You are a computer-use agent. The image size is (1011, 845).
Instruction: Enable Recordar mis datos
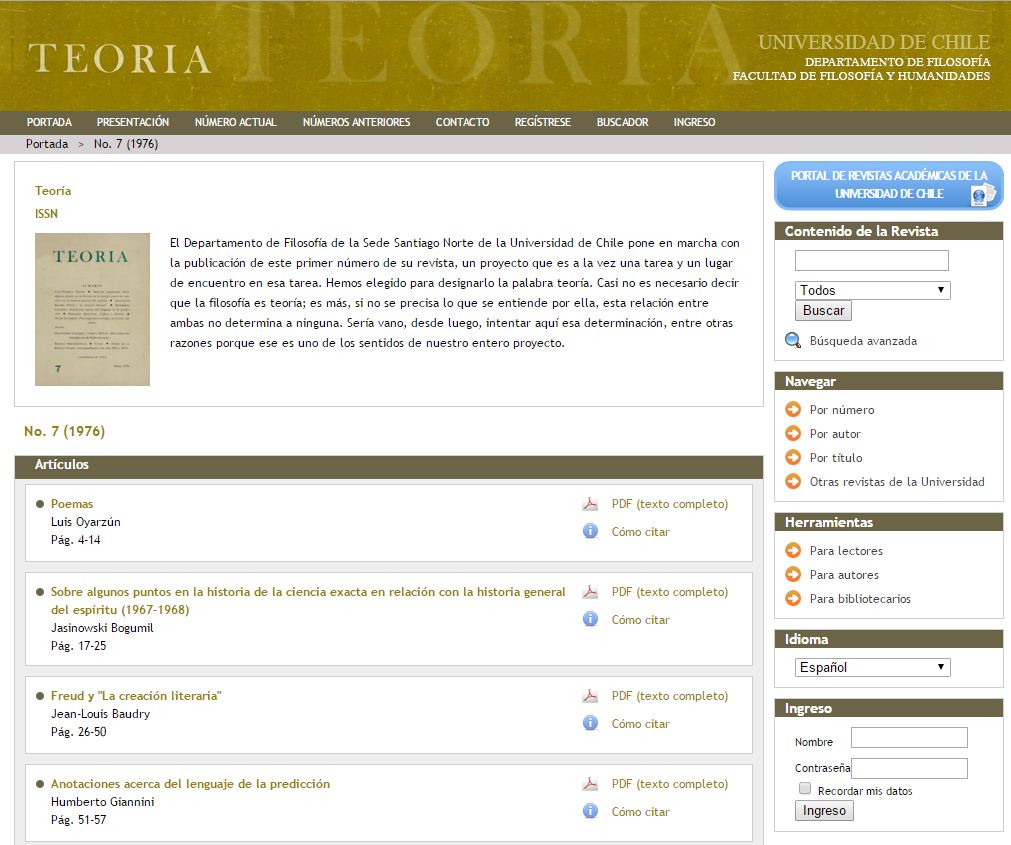tap(805, 788)
